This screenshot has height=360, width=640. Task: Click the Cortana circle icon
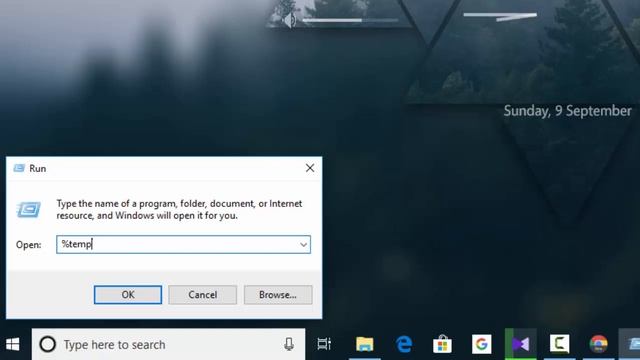pos(48,344)
